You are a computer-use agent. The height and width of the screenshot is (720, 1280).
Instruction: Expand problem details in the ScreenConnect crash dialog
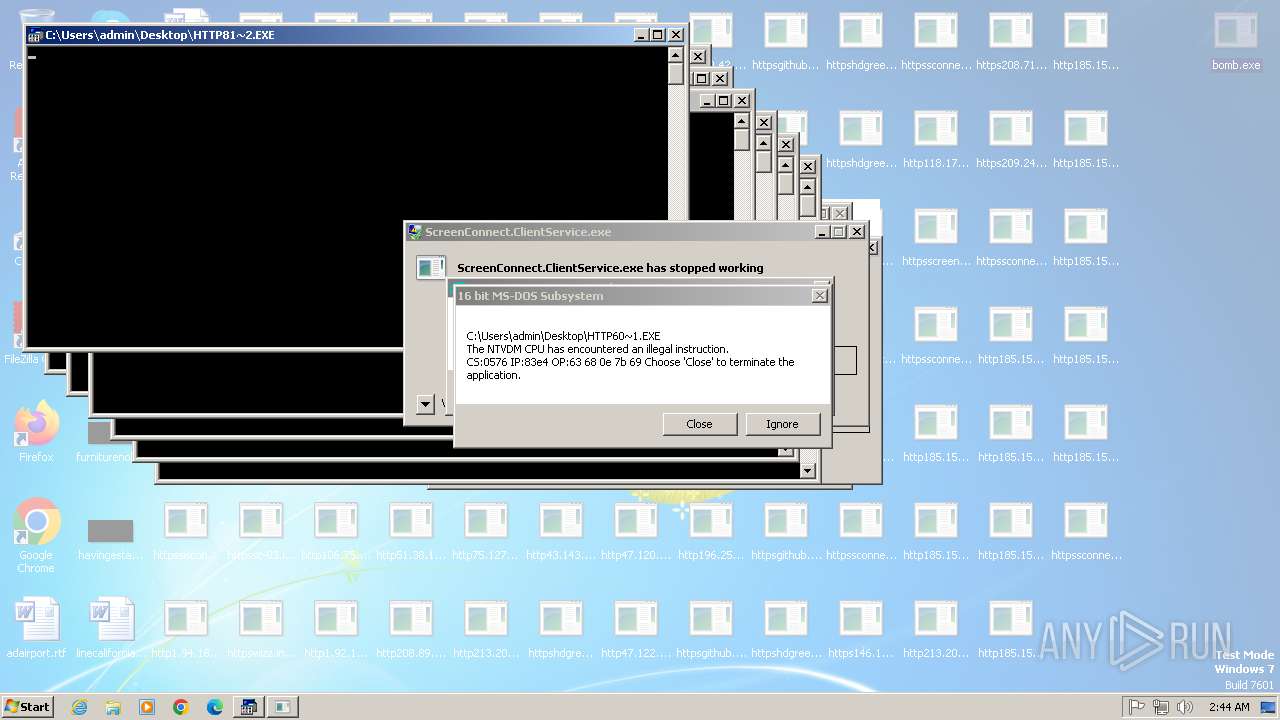pyautogui.click(x=425, y=404)
